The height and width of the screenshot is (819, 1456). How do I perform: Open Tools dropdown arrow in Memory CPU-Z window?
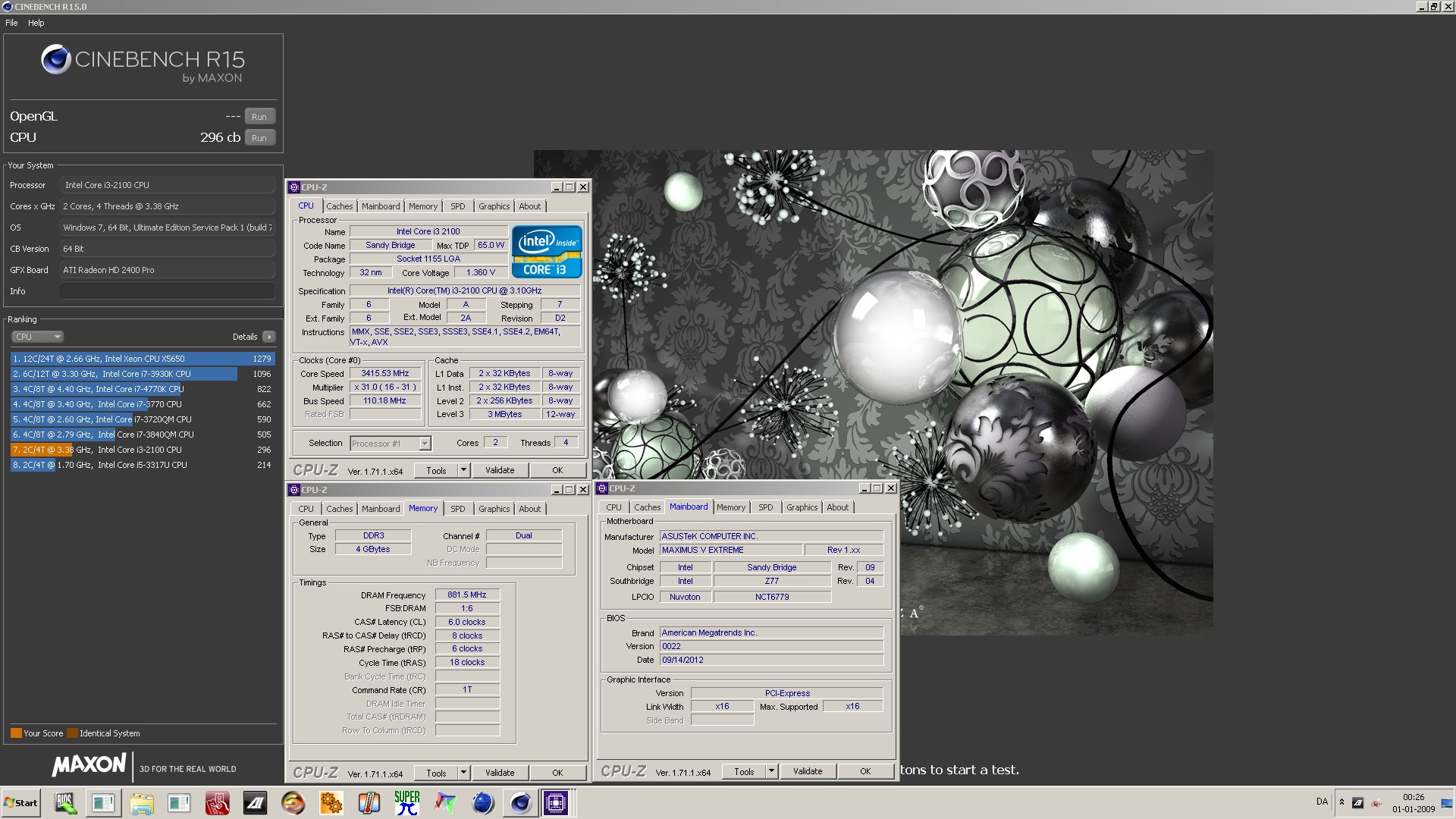pos(463,773)
